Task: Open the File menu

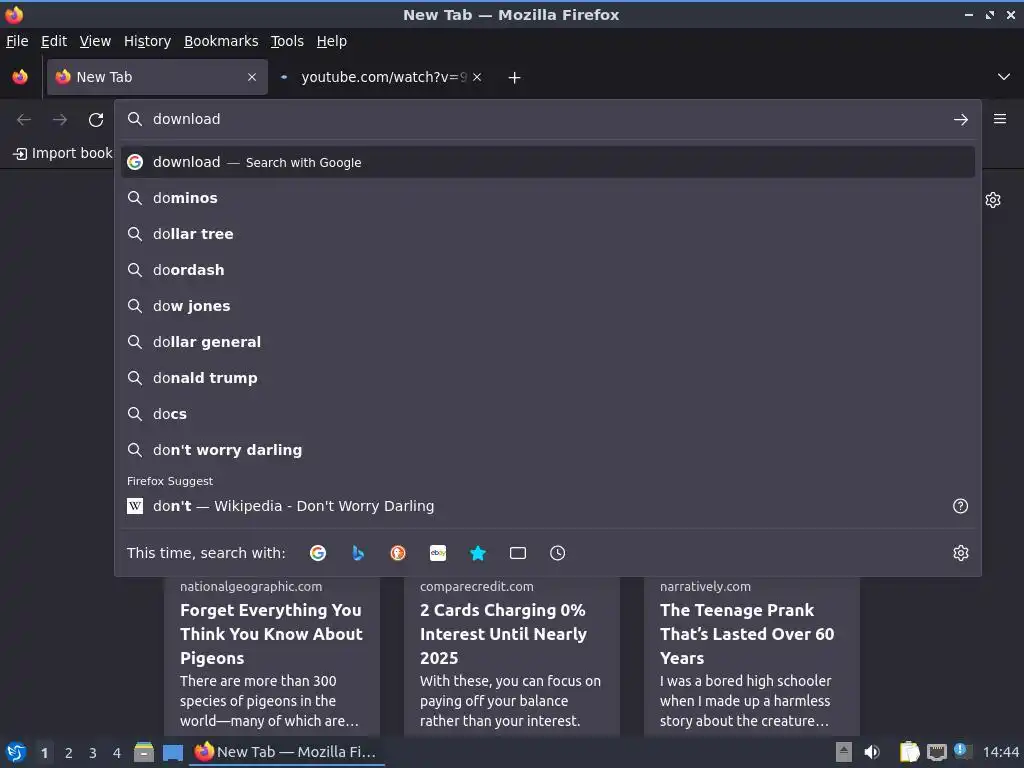Action: click(17, 41)
